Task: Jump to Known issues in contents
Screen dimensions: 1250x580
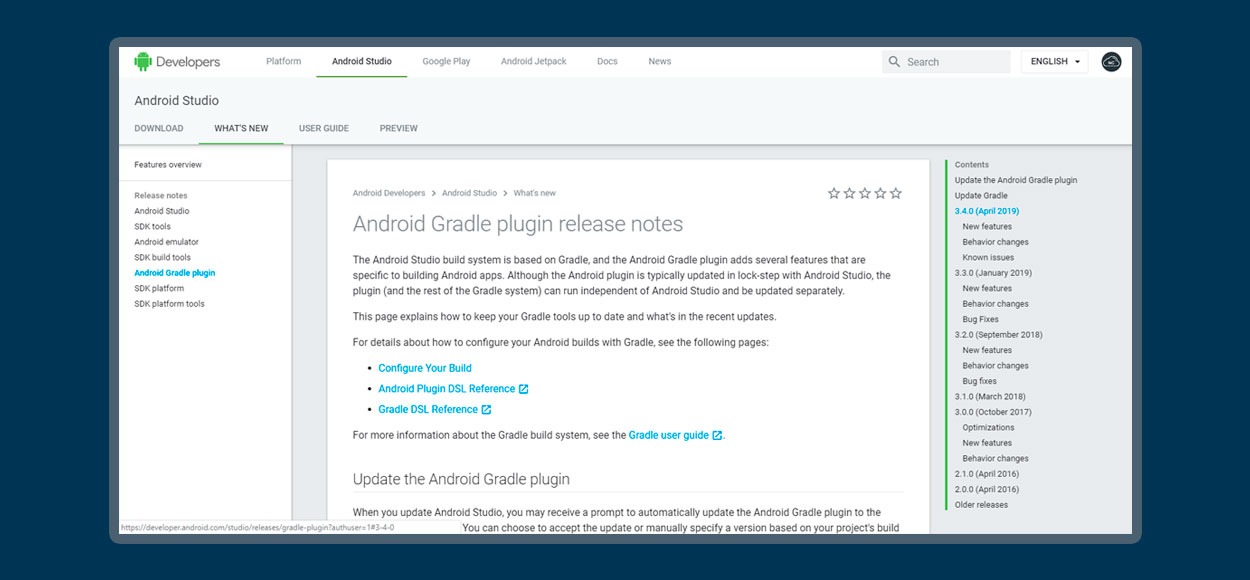Action: coord(988,258)
